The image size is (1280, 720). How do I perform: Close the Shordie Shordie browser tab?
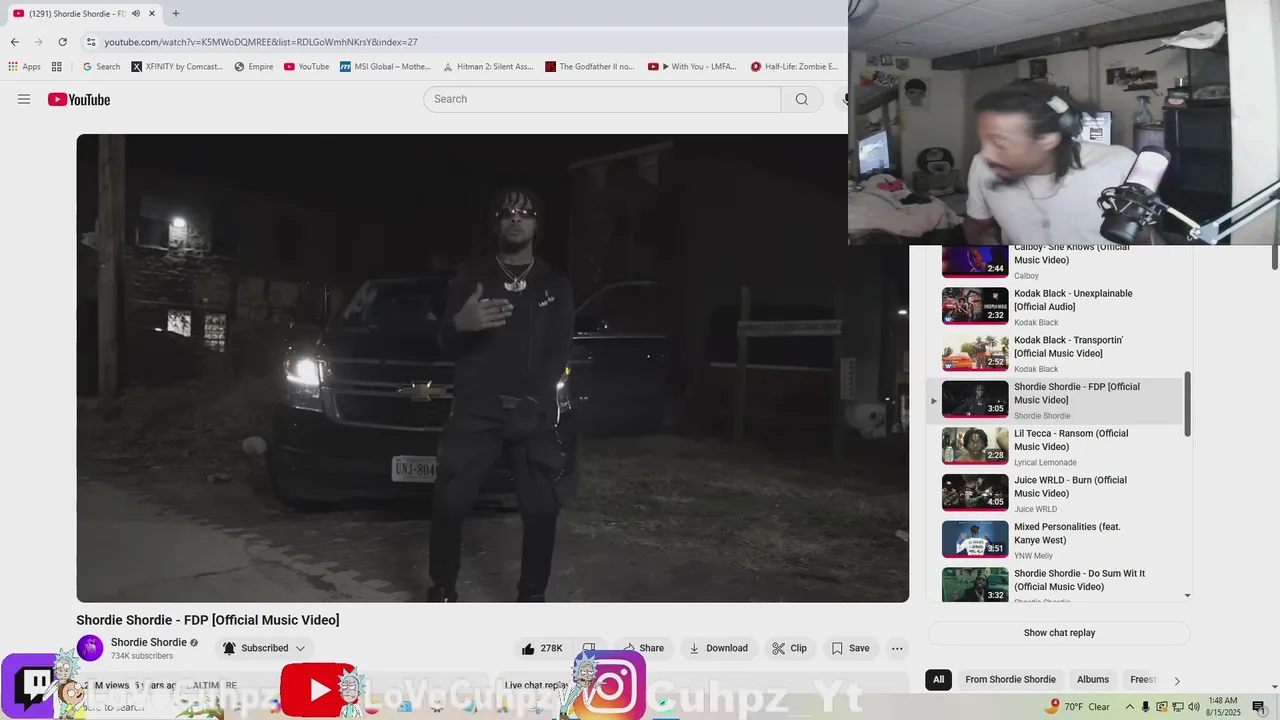(152, 14)
